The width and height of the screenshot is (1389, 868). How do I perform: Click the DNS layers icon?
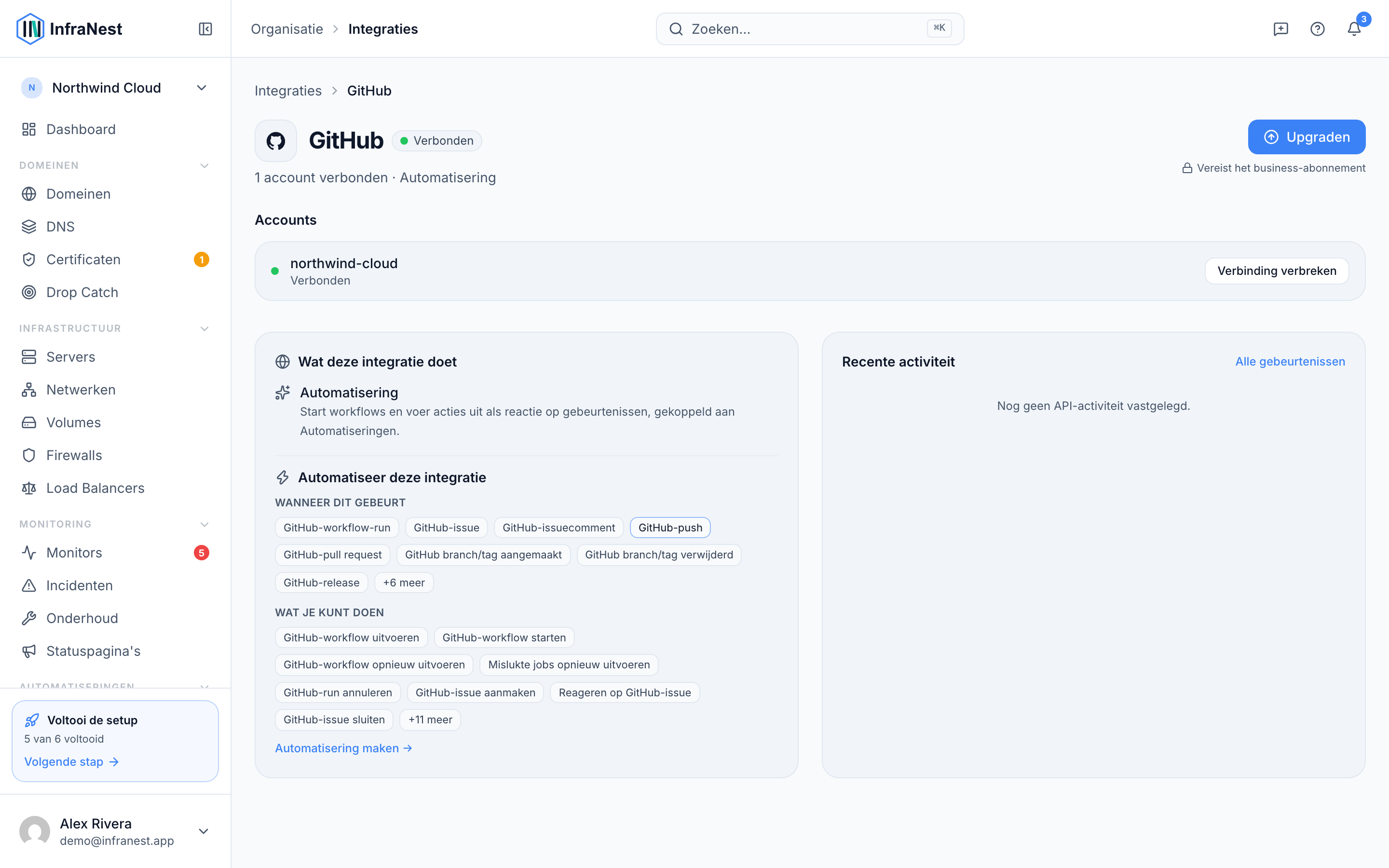29,227
